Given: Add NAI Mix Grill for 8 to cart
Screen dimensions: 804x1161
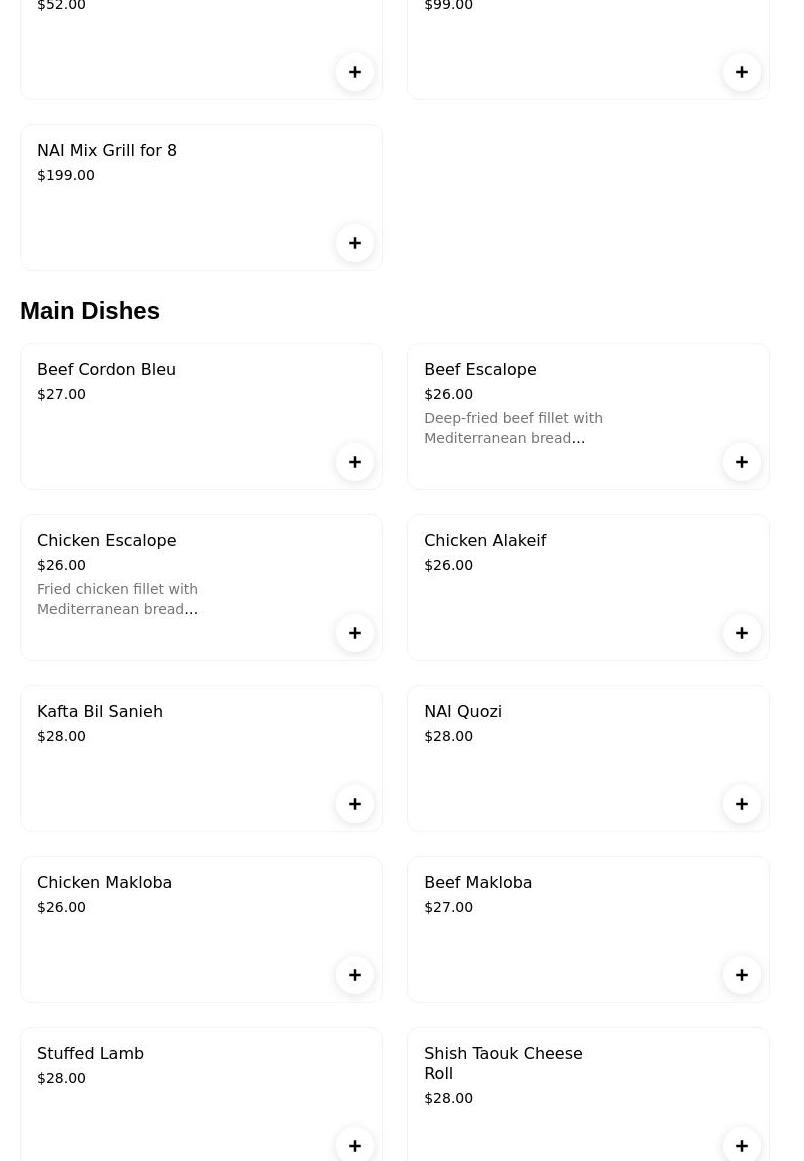Looking at the screenshot, I should 355,243.
